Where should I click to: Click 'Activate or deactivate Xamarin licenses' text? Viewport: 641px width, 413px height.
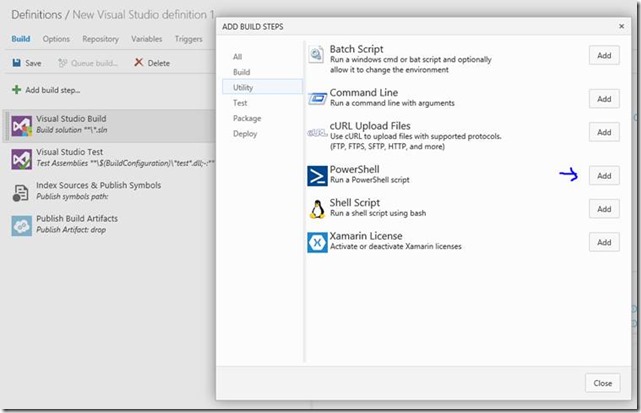click(396, 247)
